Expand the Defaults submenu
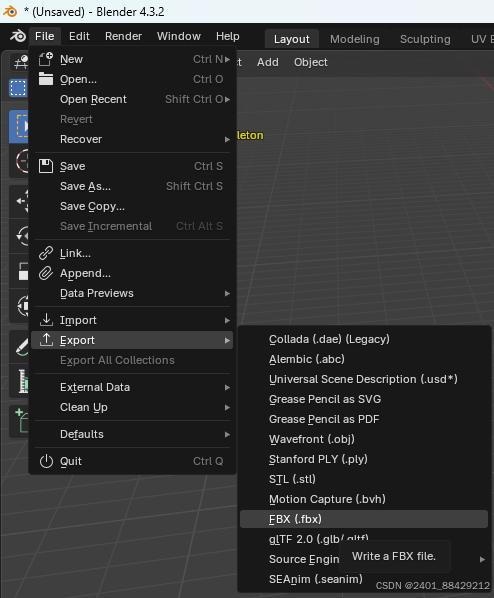The image size is (494, 598). (133, 434)
